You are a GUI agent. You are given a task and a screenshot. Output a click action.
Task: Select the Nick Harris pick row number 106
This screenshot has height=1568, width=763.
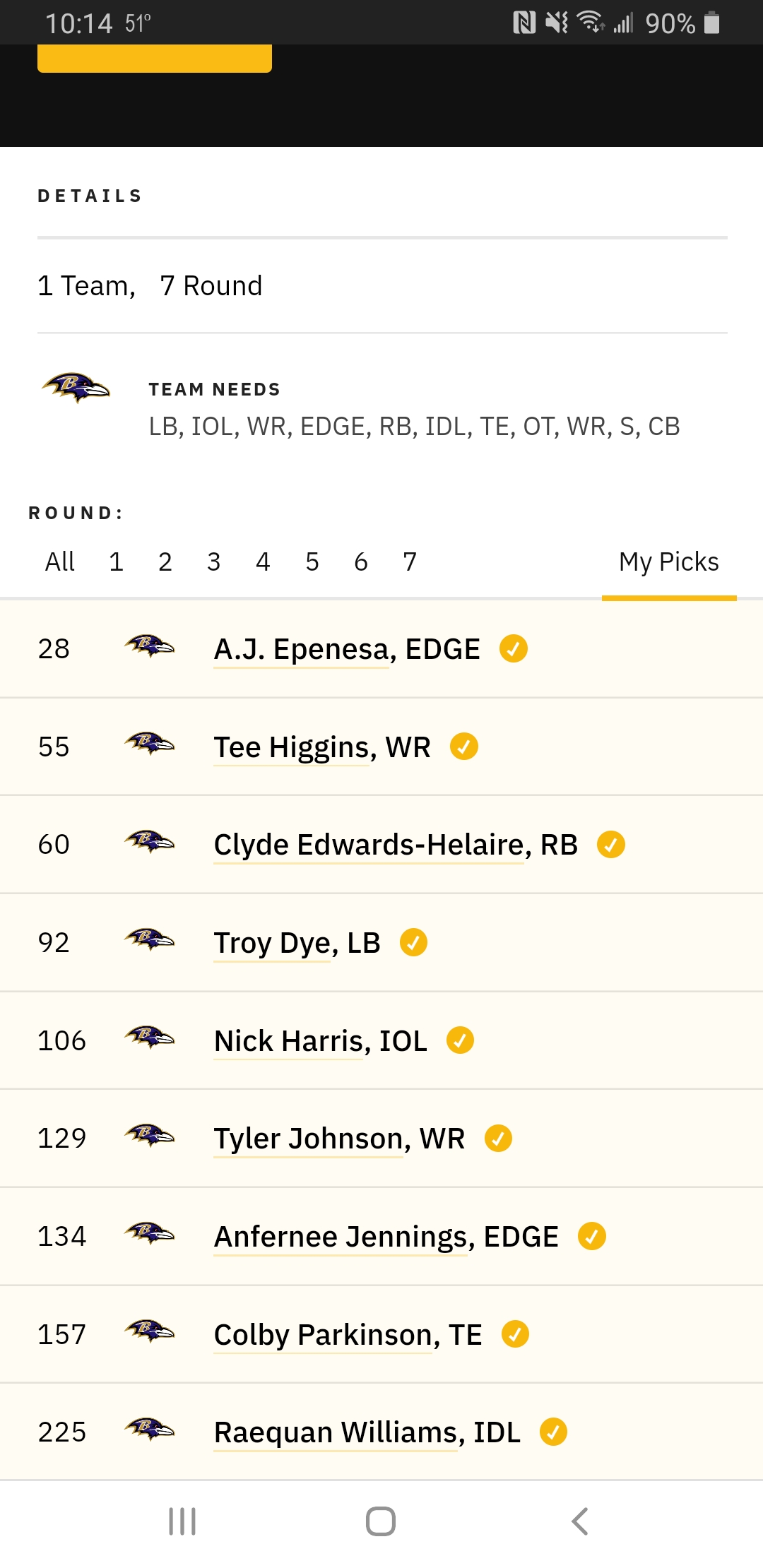(381, 1040)
